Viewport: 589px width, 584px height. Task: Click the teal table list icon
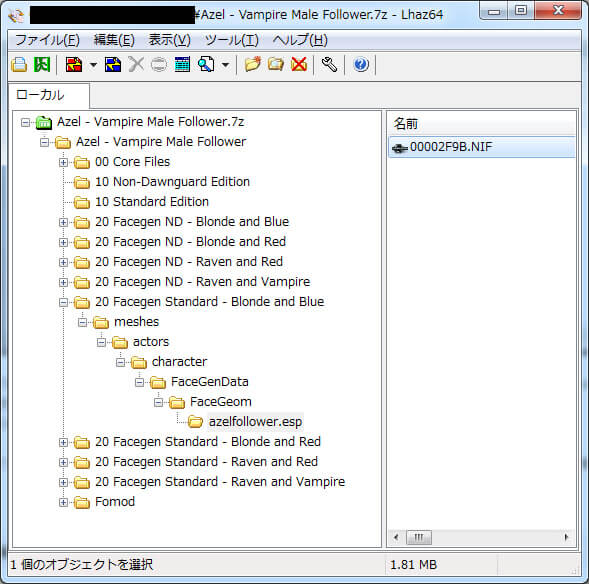tap(182, 65)
